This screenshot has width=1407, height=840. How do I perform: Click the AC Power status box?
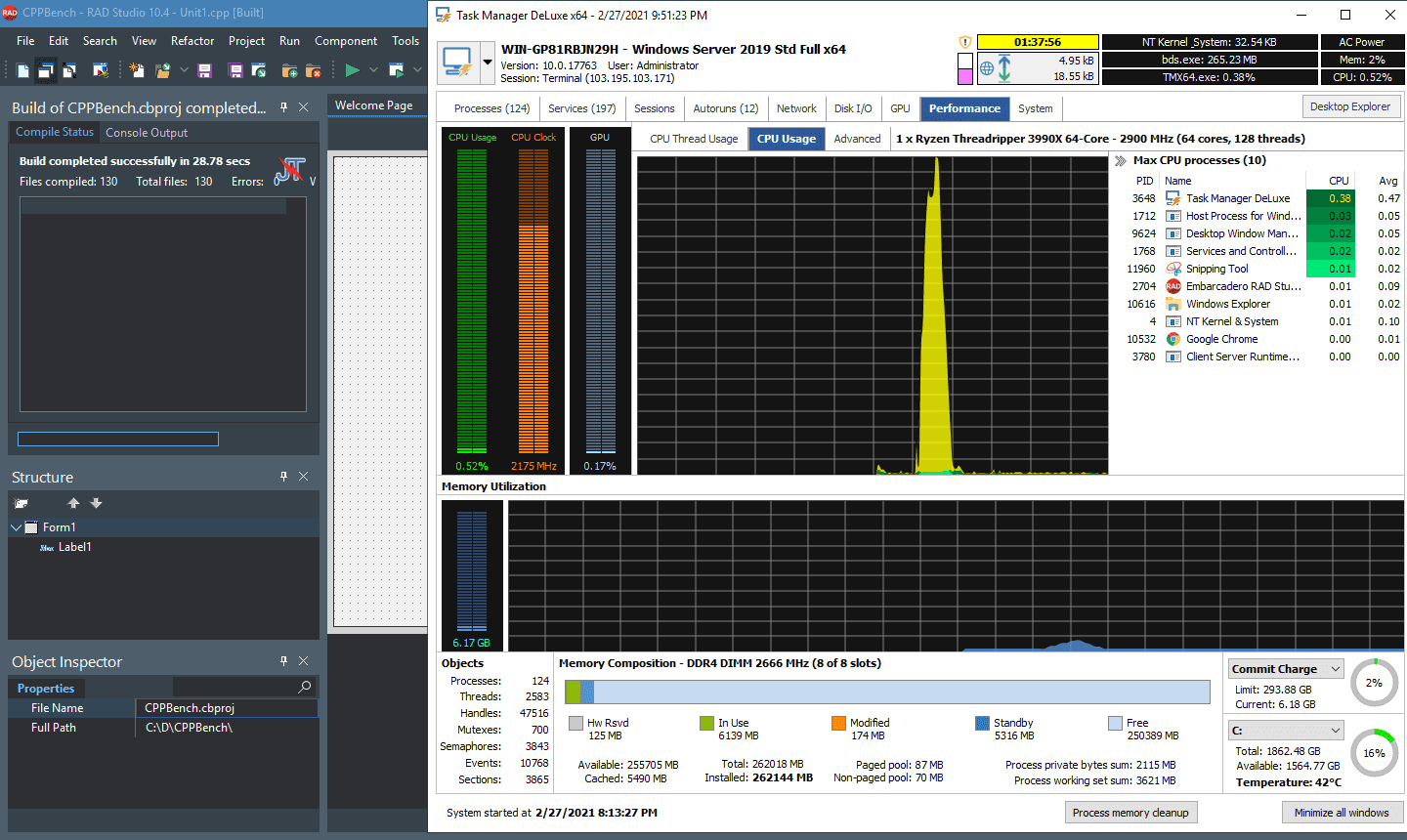tap(1362, 42)
